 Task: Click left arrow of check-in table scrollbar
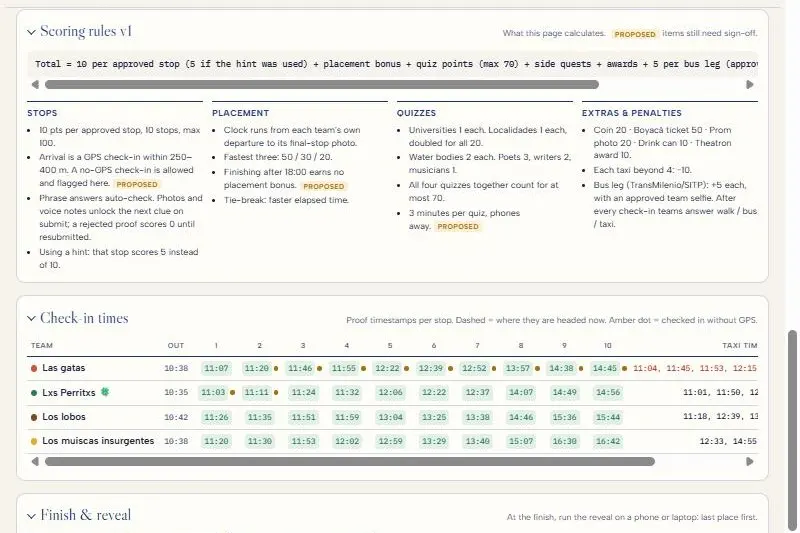35,462
